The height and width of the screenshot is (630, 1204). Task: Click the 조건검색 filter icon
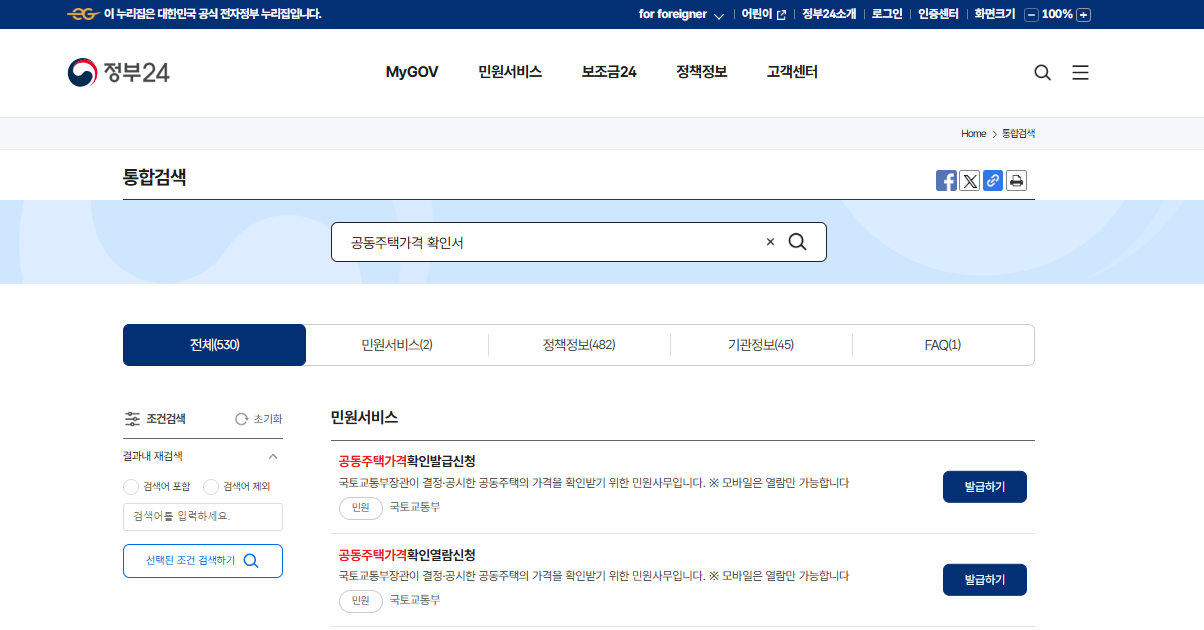click(132, 418)
